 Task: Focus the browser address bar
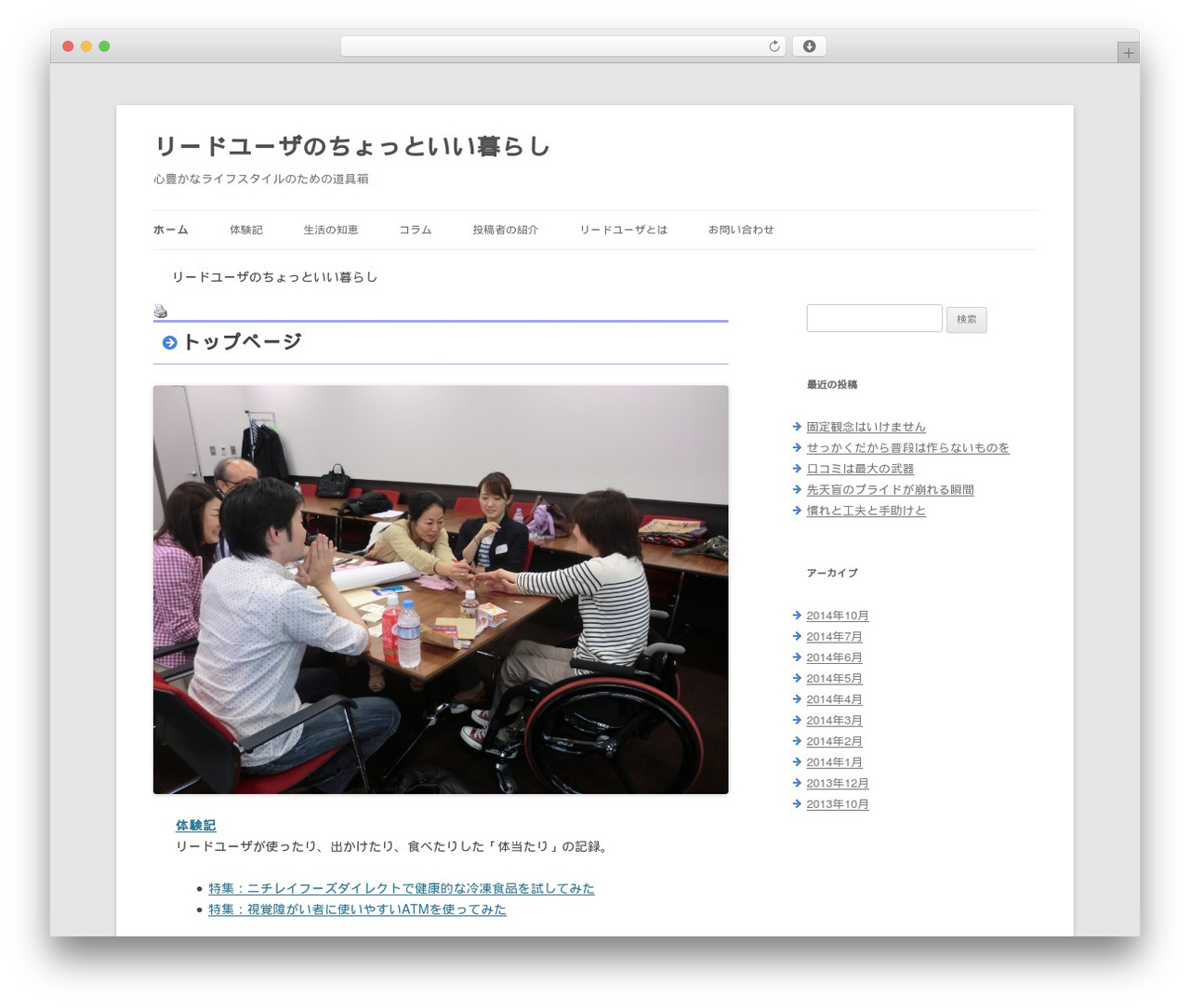click(x=562, y=46)
